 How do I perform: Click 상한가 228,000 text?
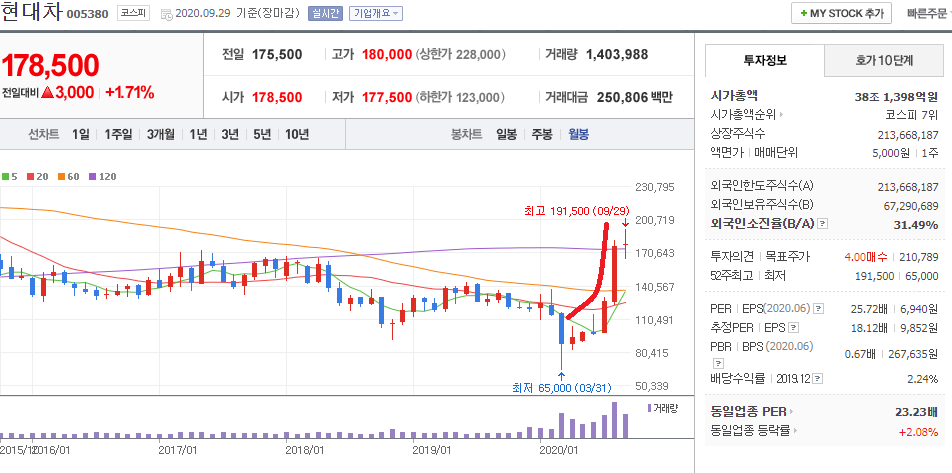click(x=461, y=55)
